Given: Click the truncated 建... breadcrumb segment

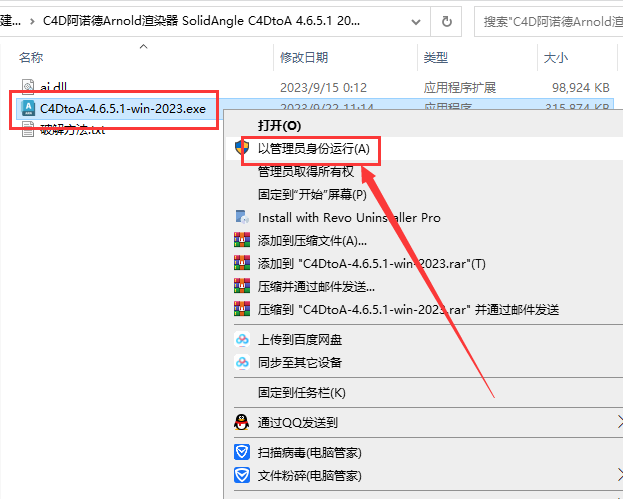Looking at the screenshot, I should 10,21.
